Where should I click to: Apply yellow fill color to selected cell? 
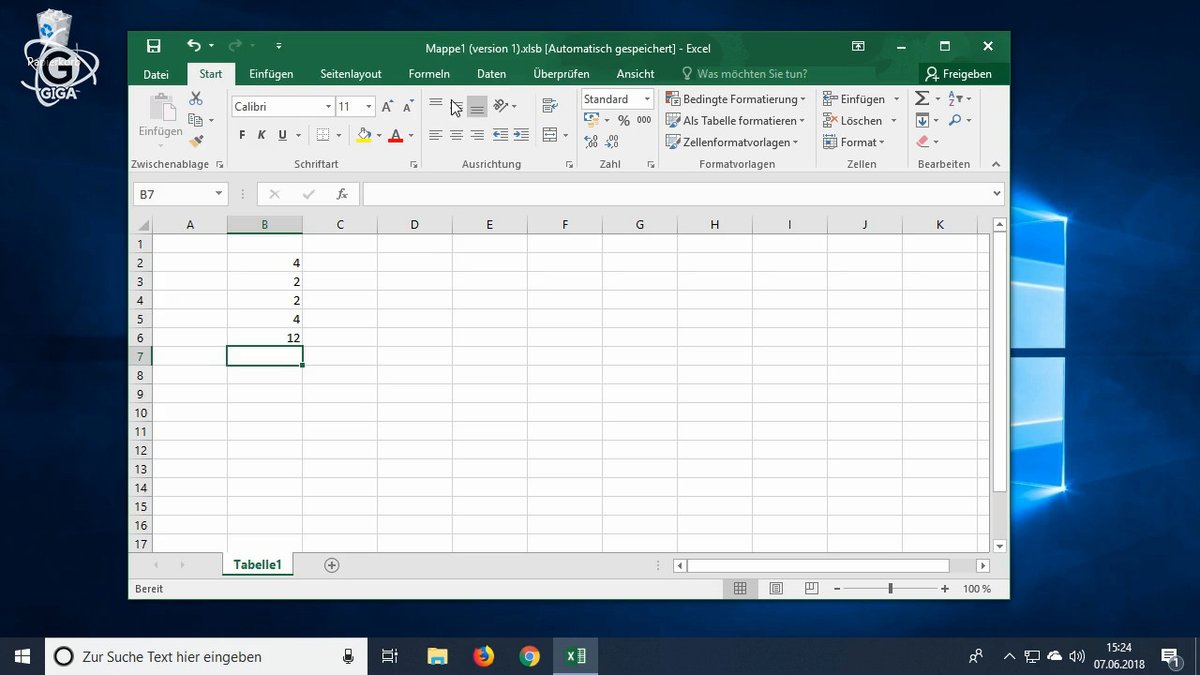[363, 135]
